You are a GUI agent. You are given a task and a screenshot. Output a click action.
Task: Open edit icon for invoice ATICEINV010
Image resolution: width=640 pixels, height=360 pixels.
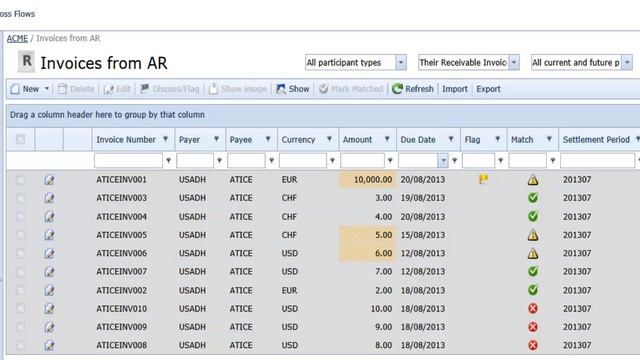pos(49,309)
